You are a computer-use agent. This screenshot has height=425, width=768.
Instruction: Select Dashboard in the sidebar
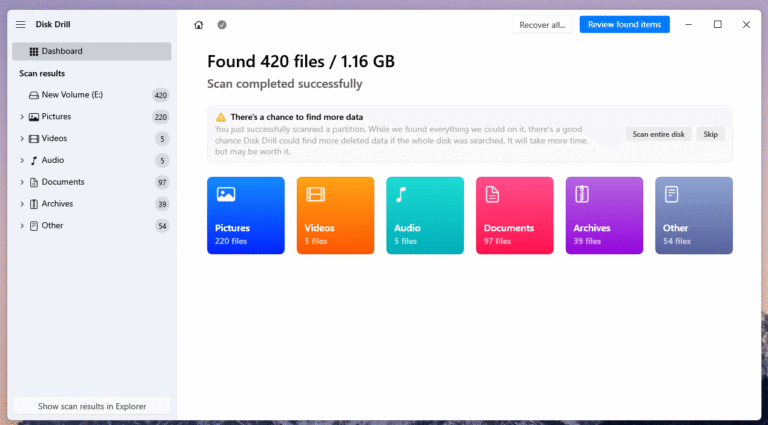click(92, 51)
